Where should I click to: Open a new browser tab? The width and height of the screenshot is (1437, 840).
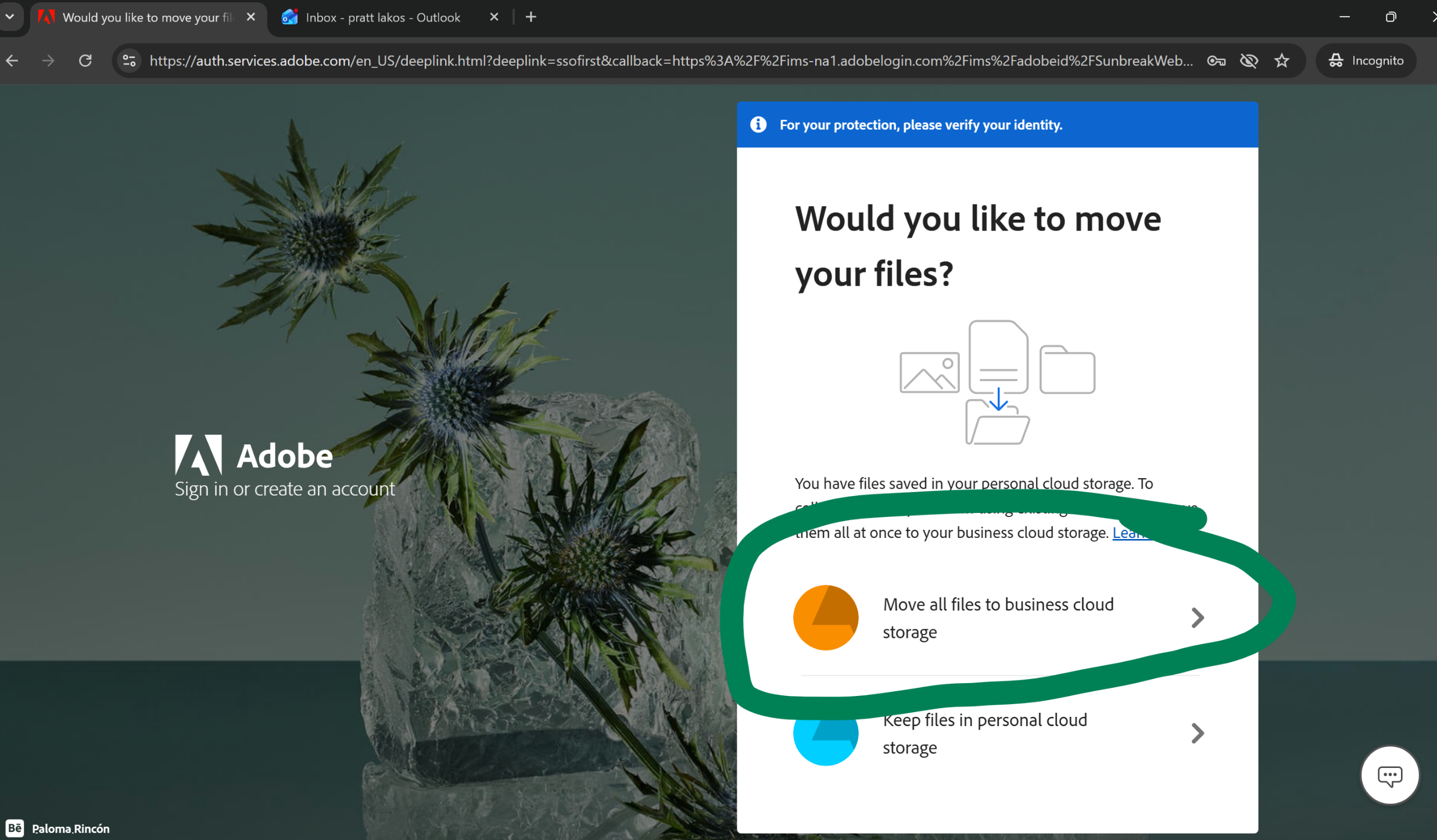[x=531, y=17]
